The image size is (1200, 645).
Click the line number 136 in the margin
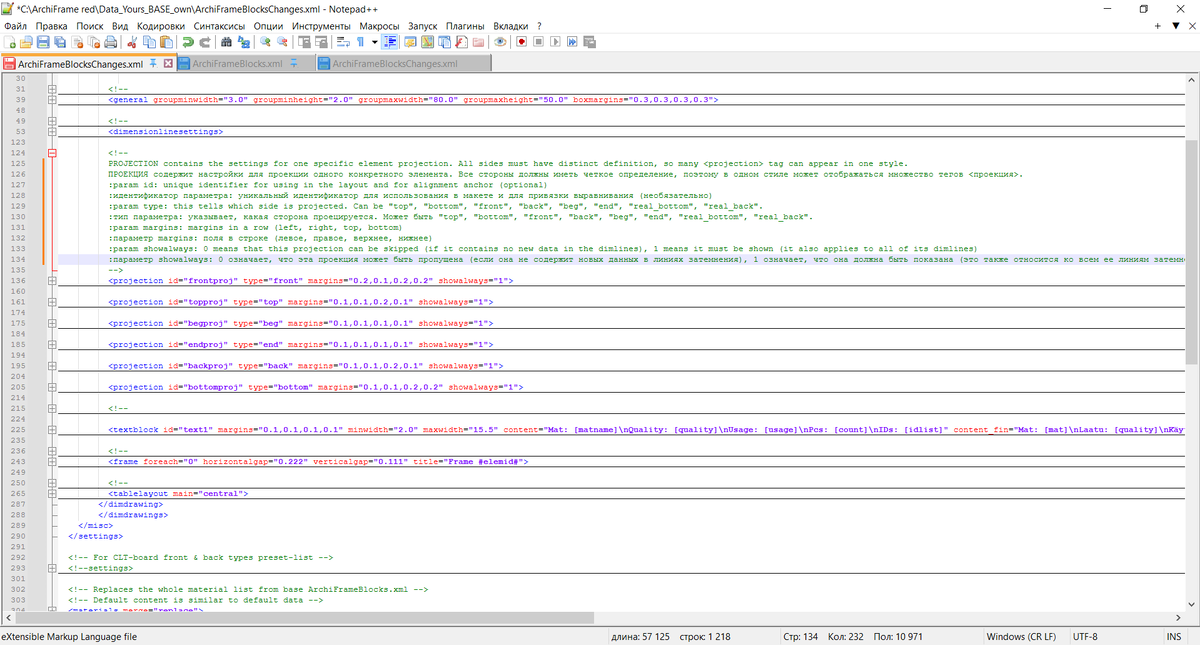point(20,281)
